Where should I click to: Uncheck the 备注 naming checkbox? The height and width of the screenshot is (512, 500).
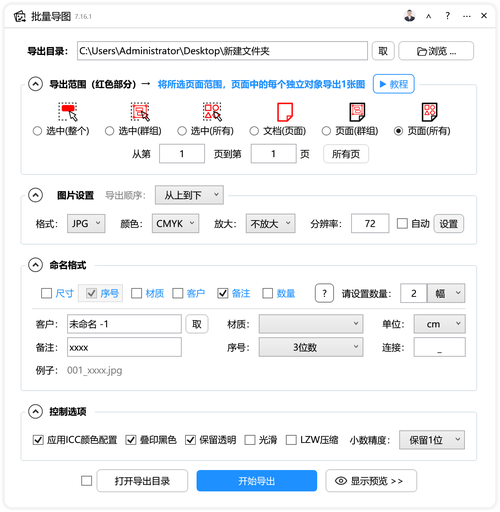coord(223,293)
